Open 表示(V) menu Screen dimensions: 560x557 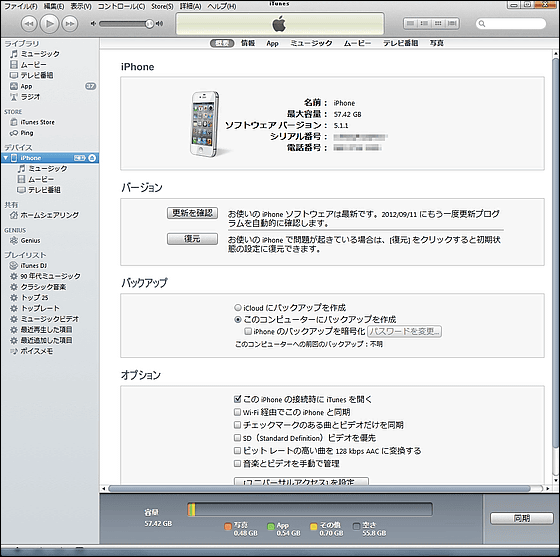tap(81, 6)
